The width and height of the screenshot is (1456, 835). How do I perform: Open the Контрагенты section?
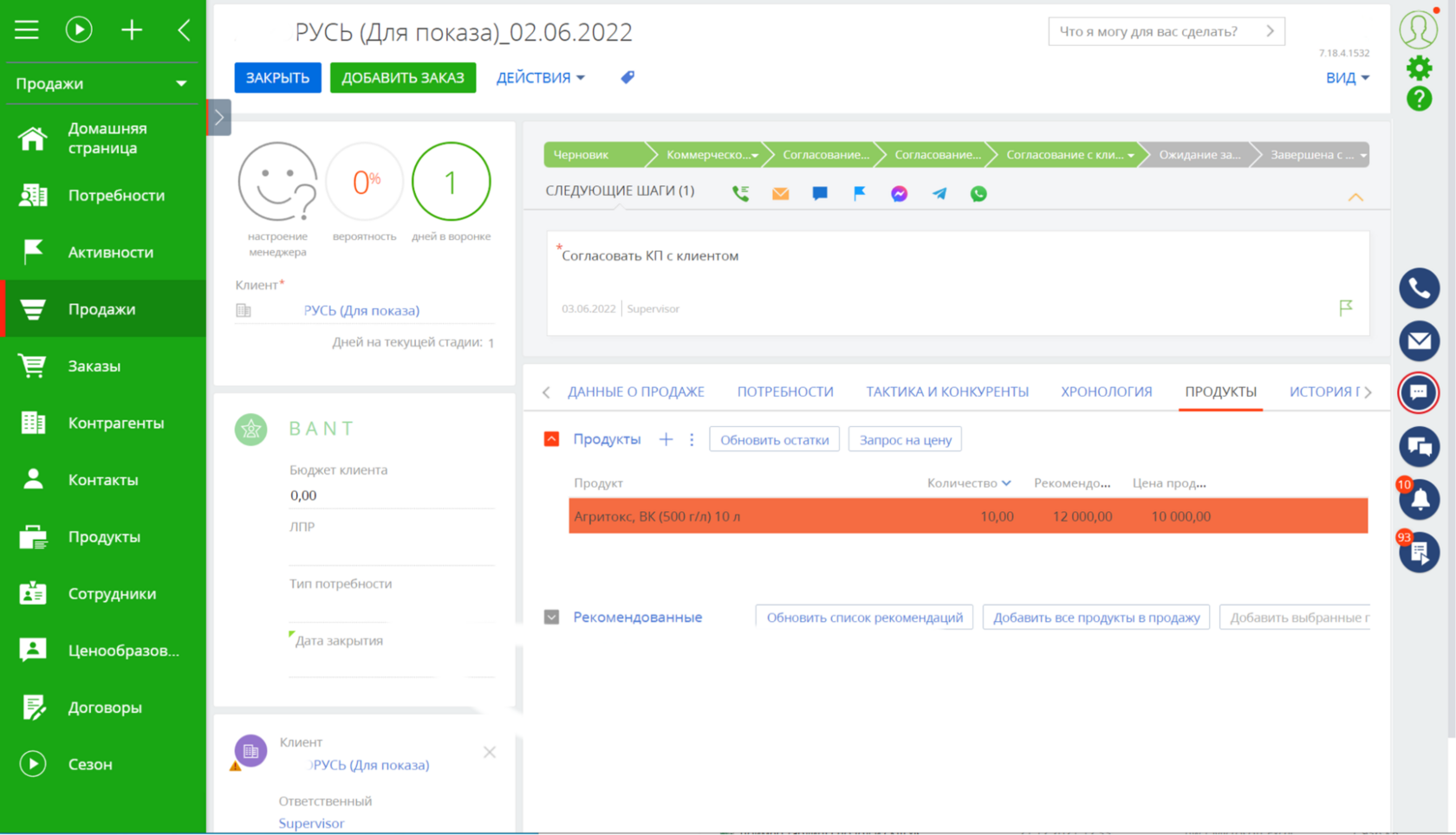coord(103,423)
